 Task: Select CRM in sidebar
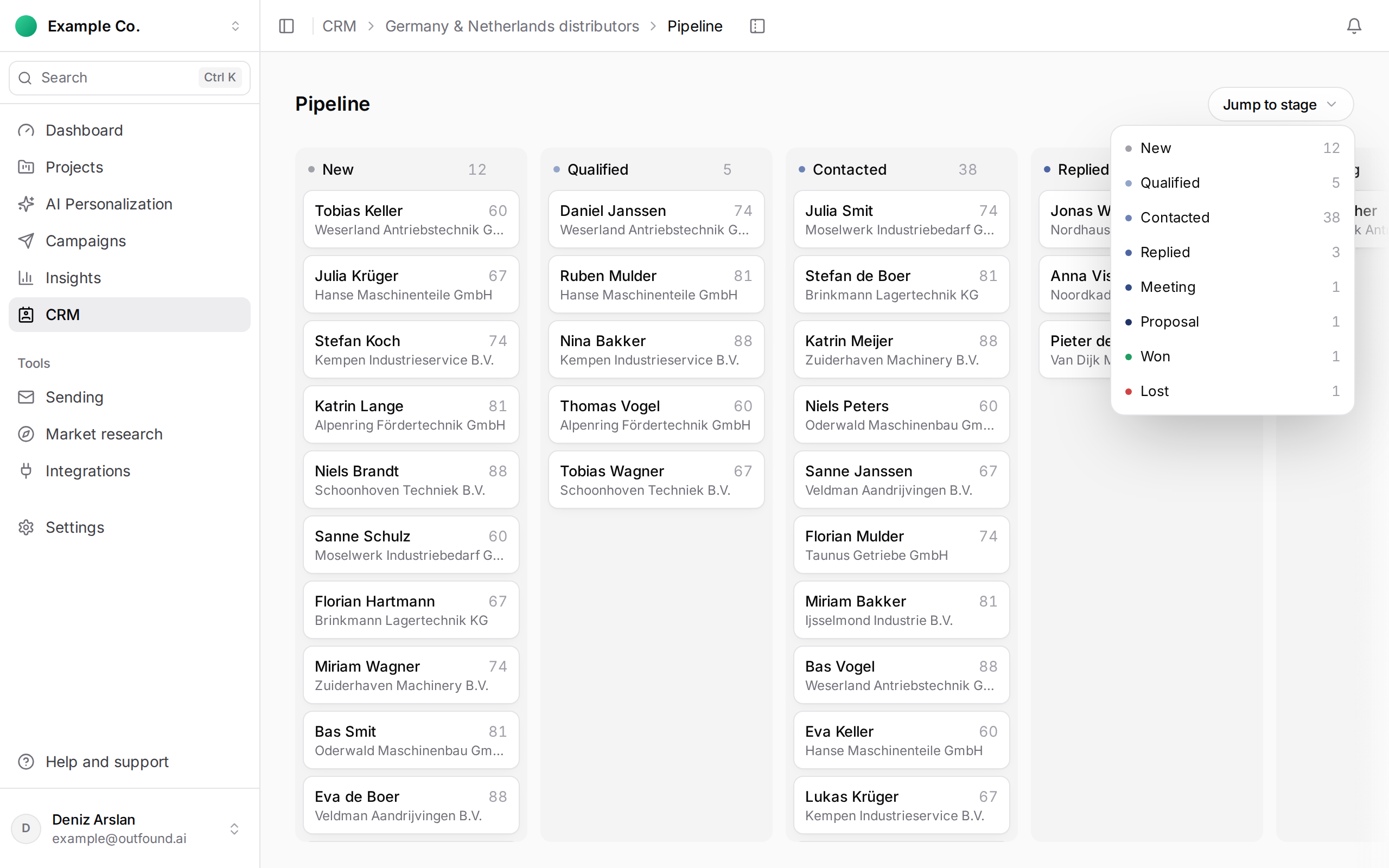click(130, 315)
